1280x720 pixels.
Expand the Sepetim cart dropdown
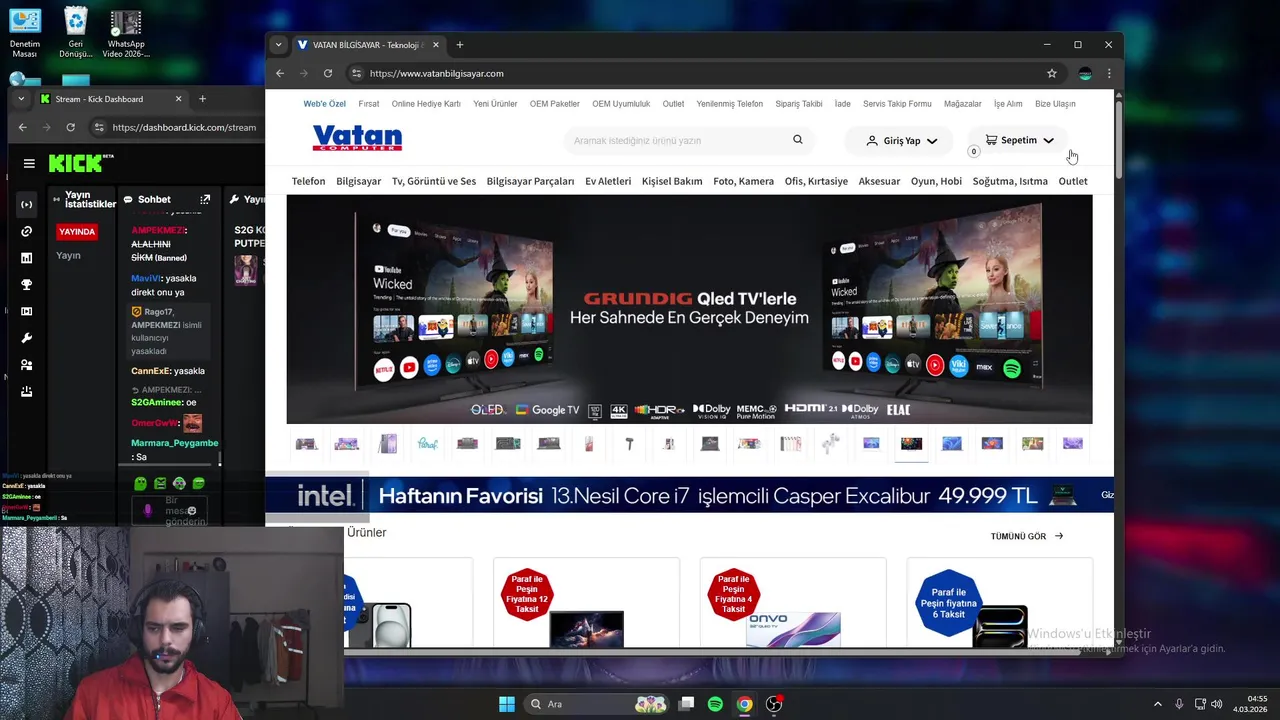1019,140
